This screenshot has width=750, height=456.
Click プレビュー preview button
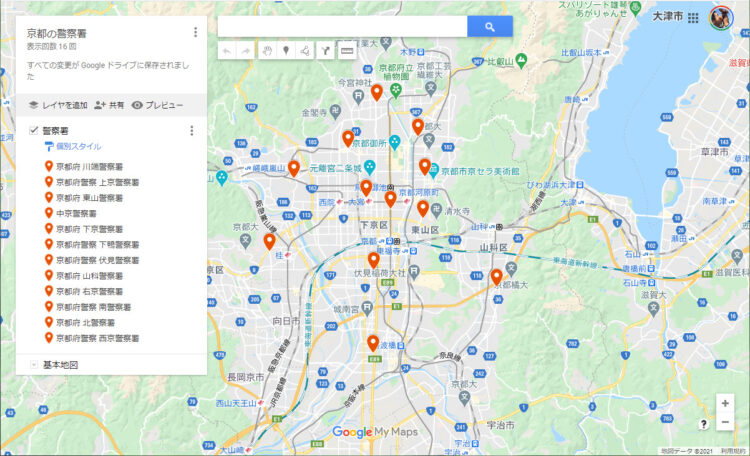tap(157, 105)
